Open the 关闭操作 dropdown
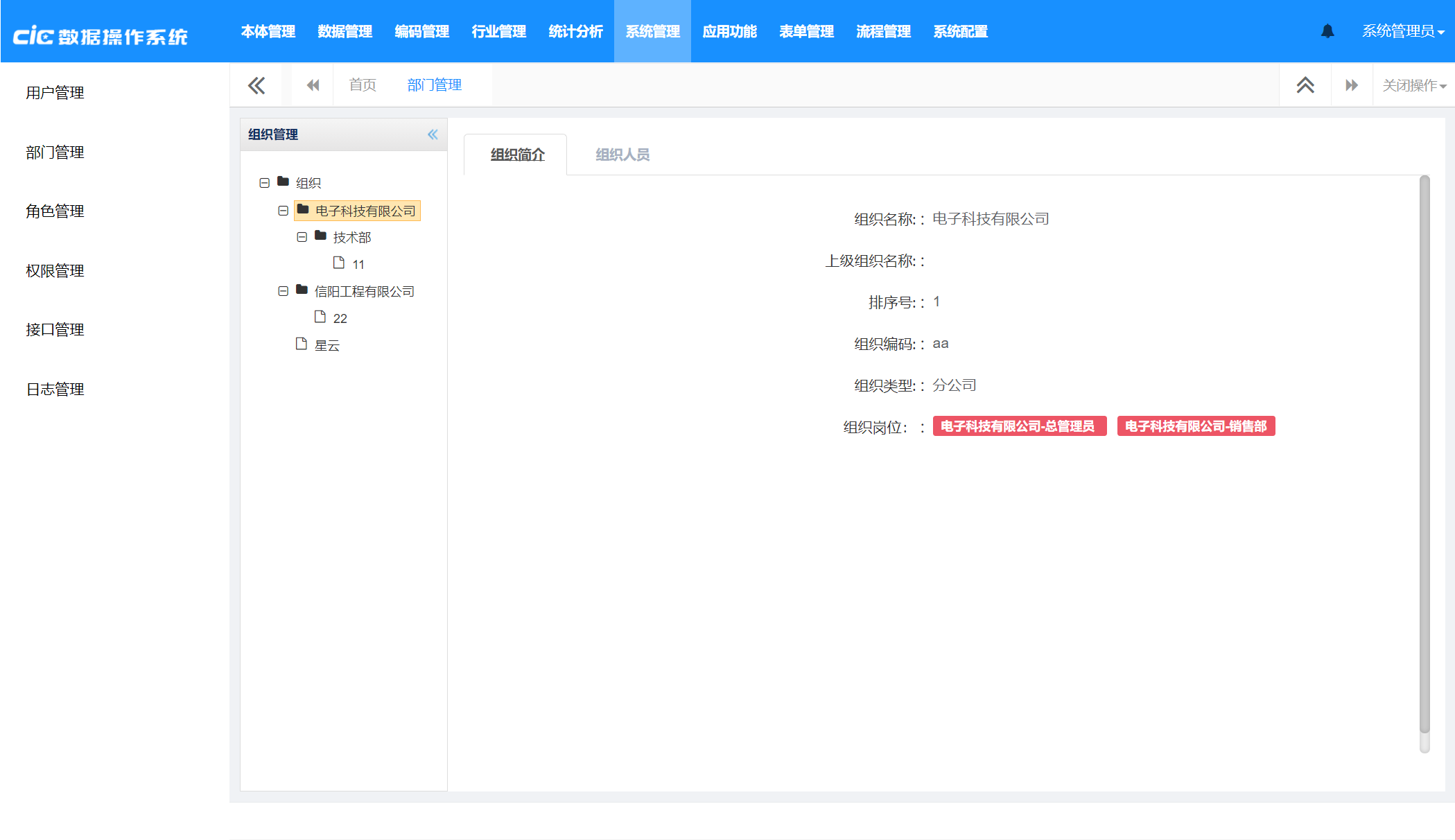Image resolution: width=1455 pixels, height=840 pixels. click(x=1414, y=85)
